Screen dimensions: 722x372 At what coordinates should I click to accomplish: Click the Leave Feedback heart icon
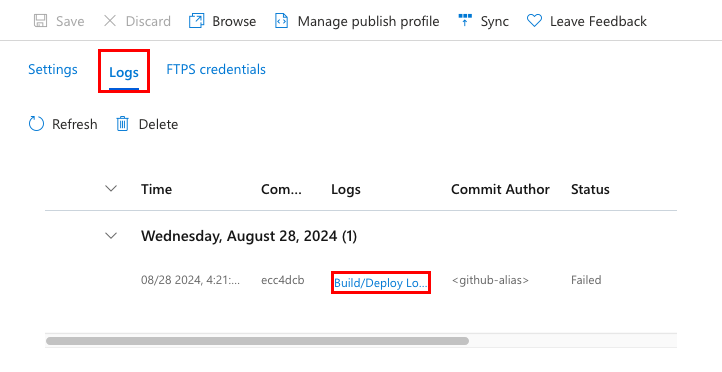point(534,21)
